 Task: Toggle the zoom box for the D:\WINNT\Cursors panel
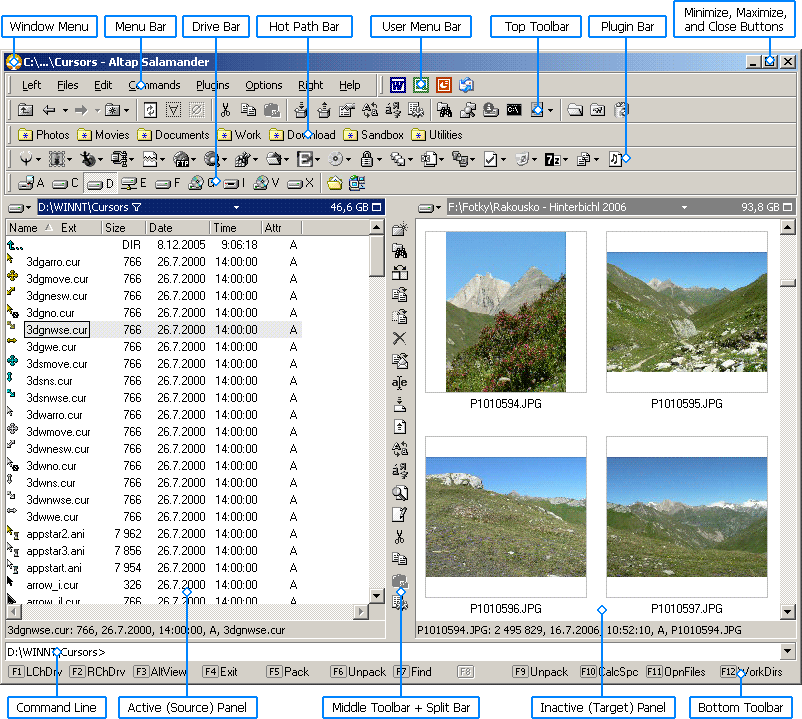(377, 207)
